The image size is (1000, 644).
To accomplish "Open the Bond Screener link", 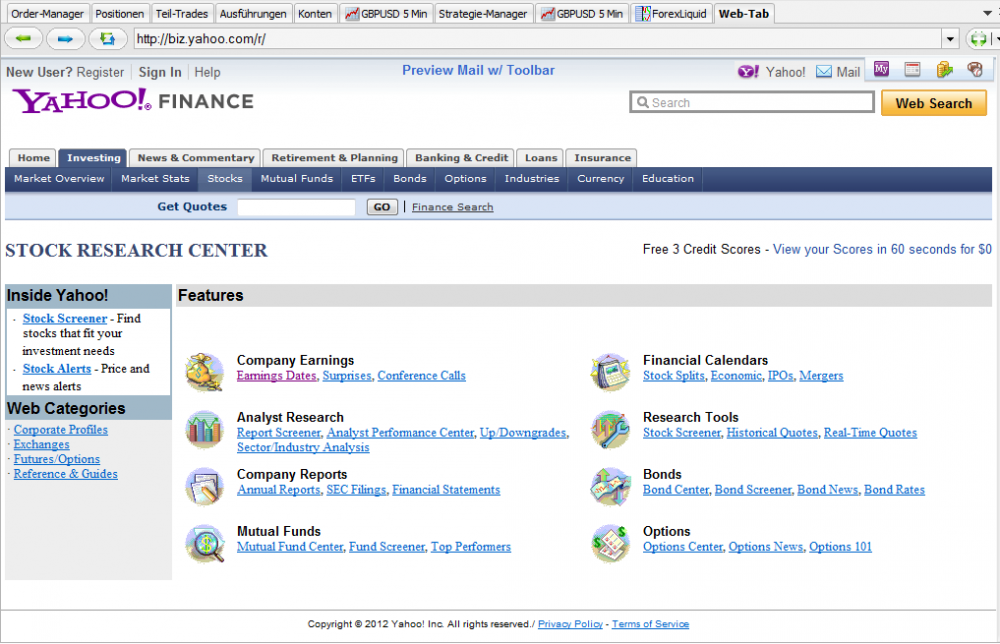I will point(753,490).
